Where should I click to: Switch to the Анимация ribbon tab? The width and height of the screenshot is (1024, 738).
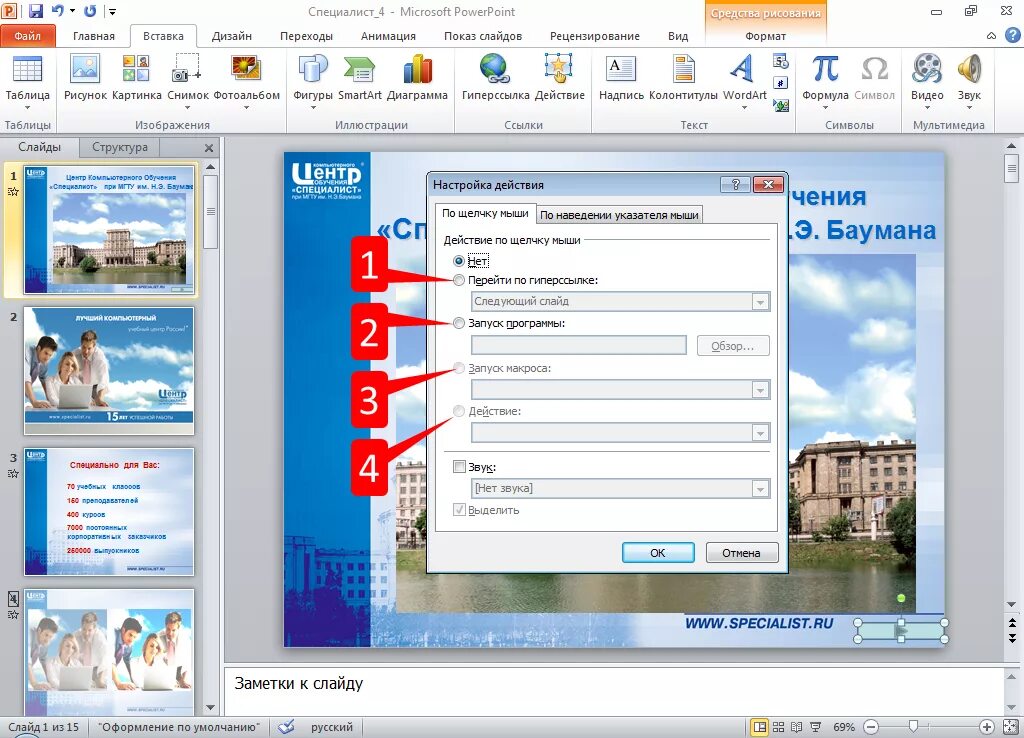(388, 36)
